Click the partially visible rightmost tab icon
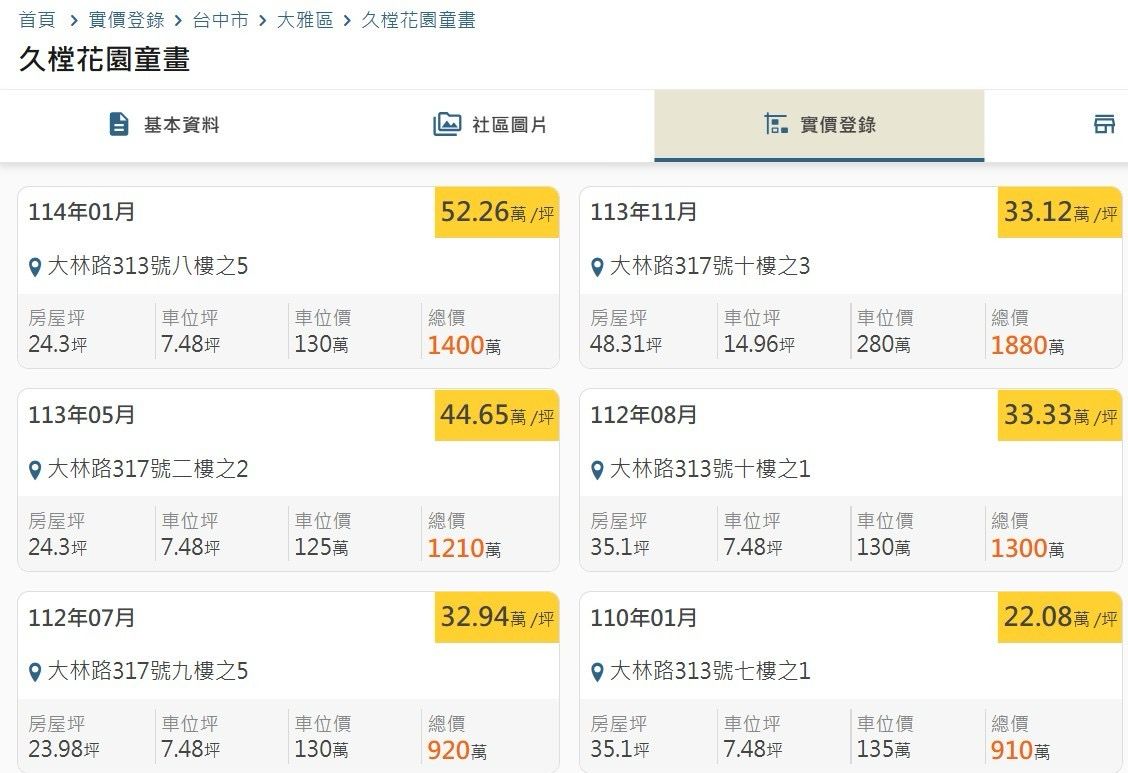Image resolution: width=1128 pixels, height=773 pixels. (1104, 124)
